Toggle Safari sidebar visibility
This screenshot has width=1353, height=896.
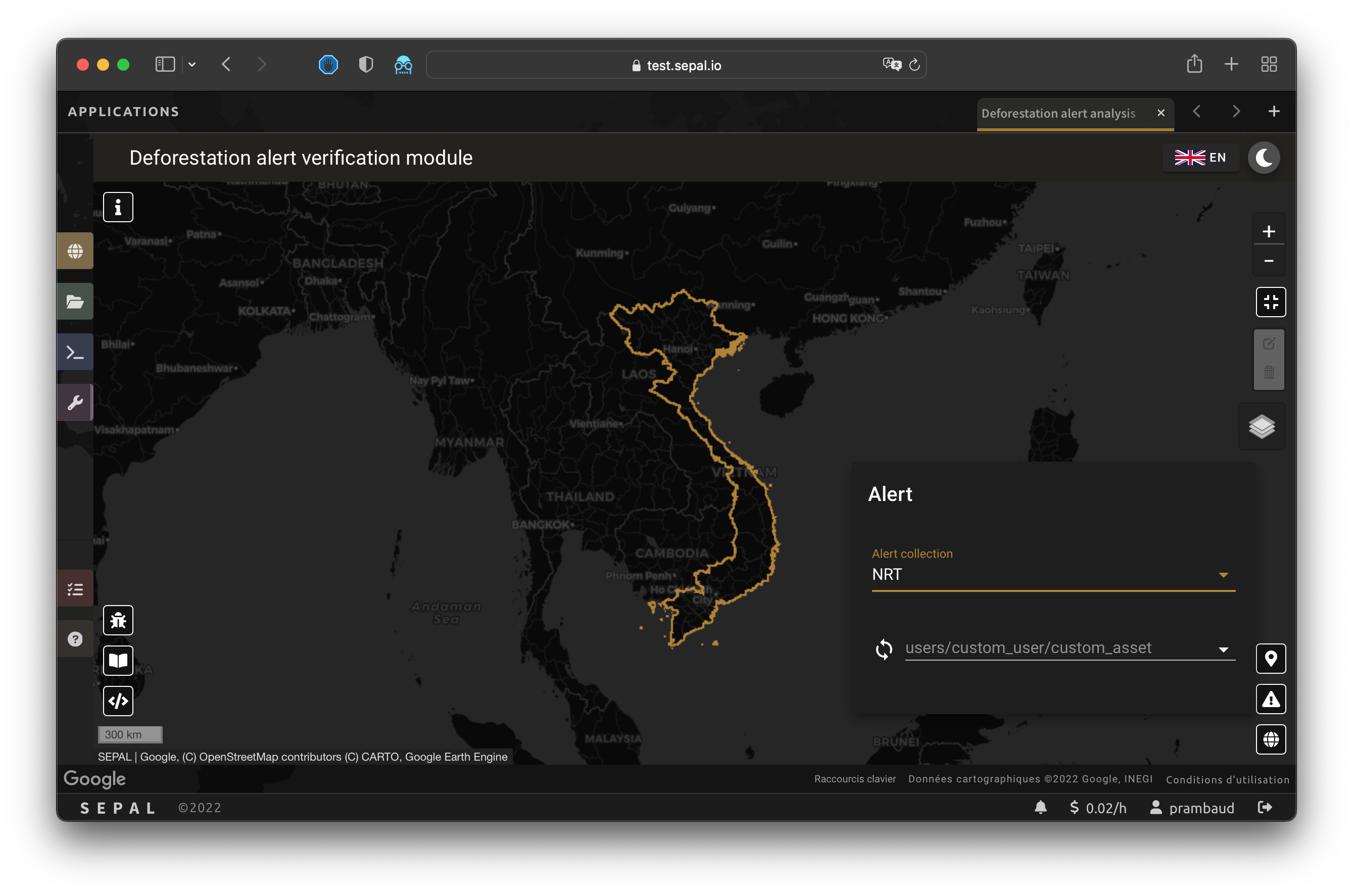165,65
